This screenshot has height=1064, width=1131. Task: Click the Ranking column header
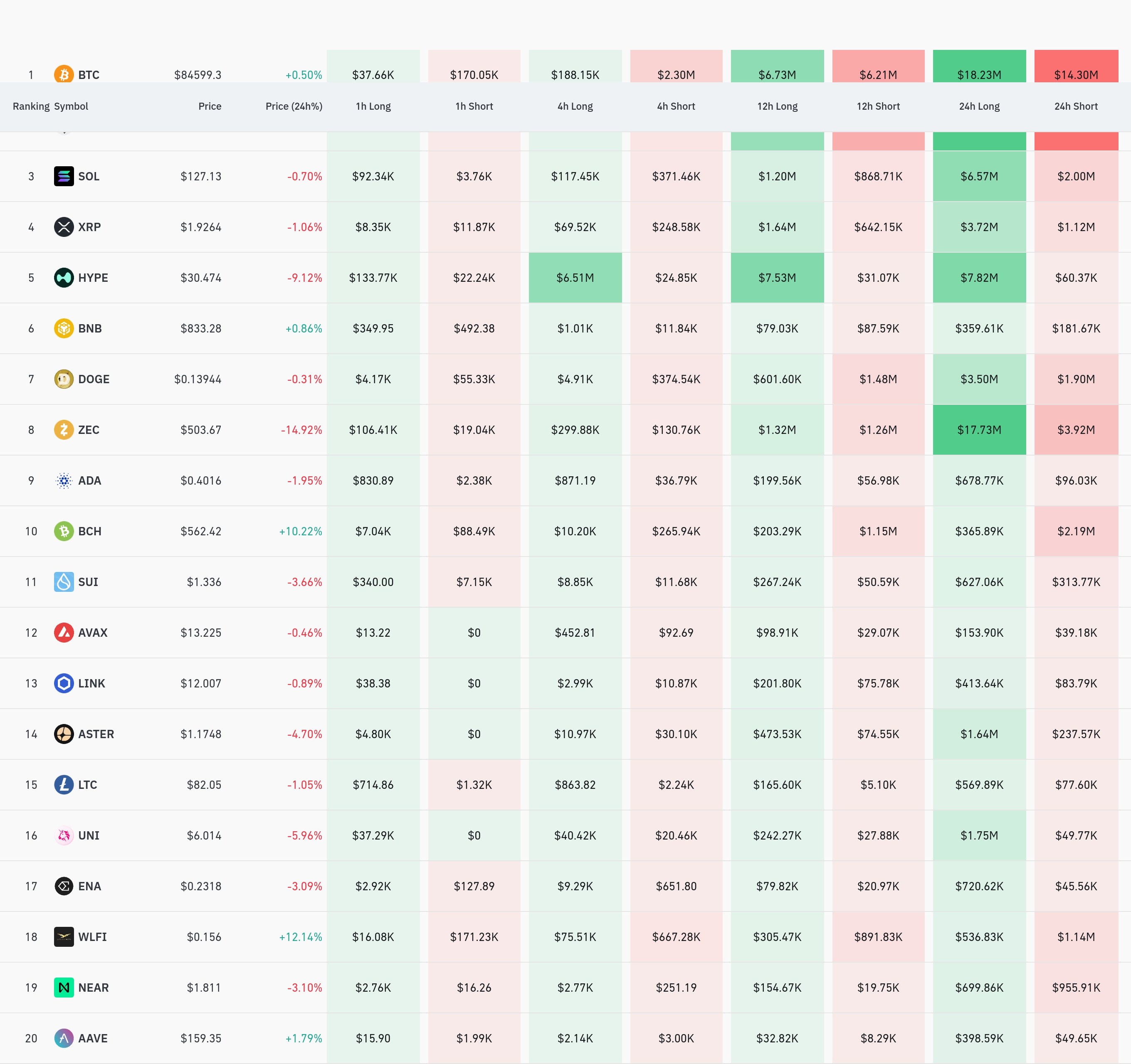coord(31,106)
